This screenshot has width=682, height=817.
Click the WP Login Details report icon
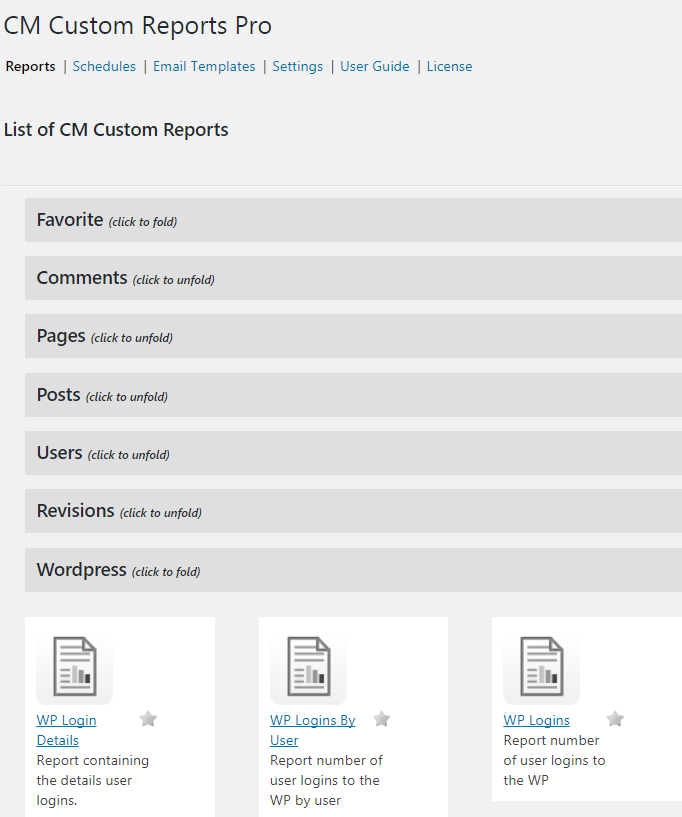pos(74,669)
